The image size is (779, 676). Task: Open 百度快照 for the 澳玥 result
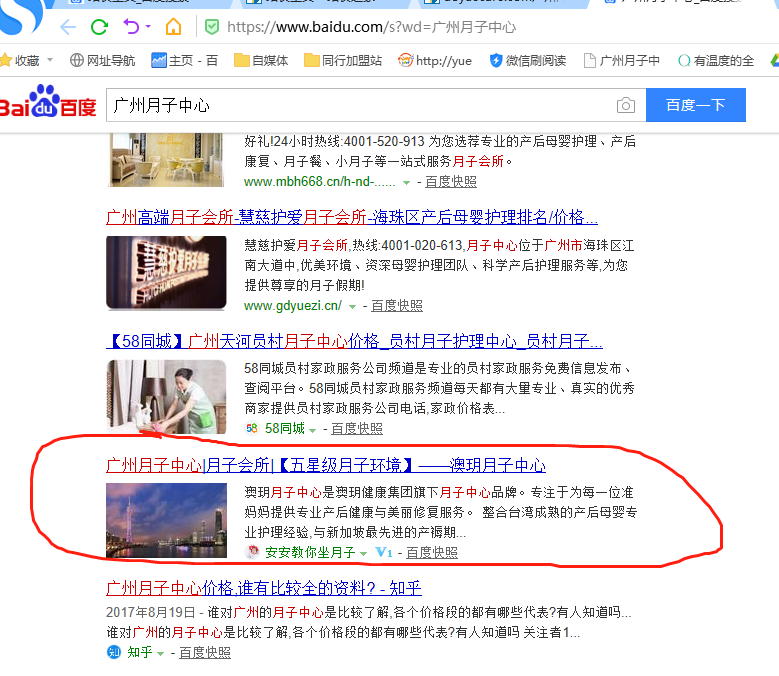pyautogui.click(x=432, y=552)
